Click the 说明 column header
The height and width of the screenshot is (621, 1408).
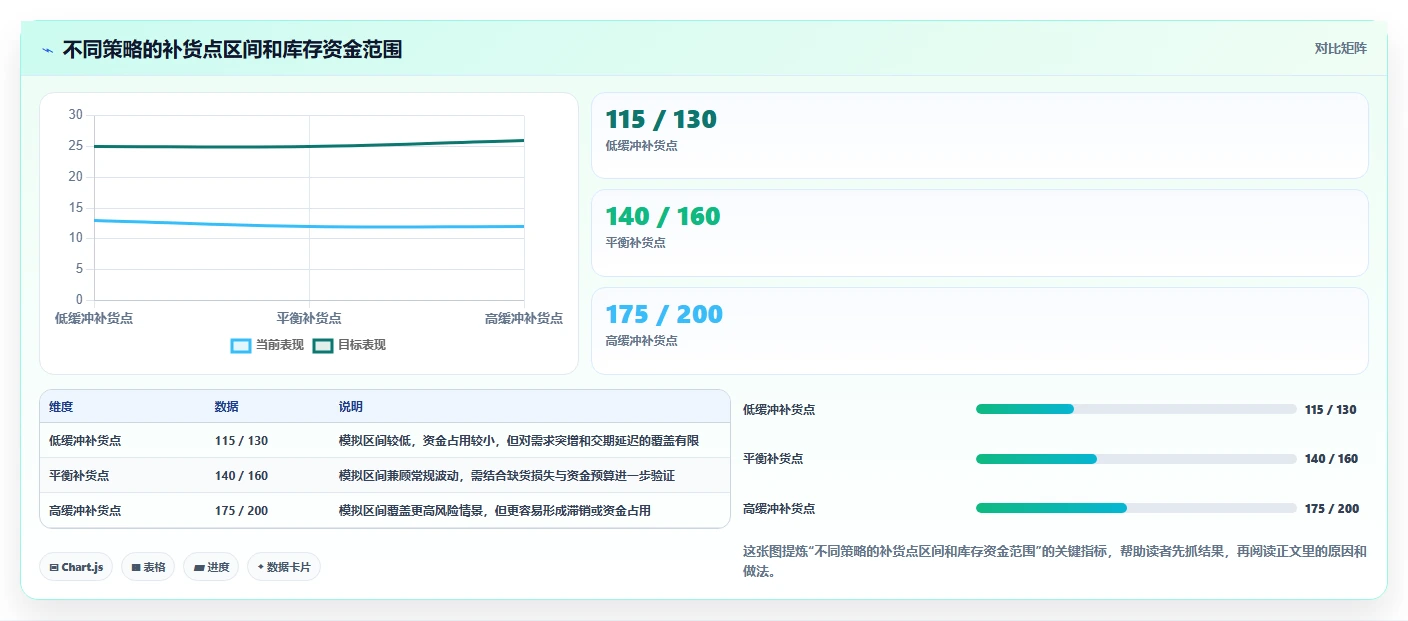[x=350, y=407]
